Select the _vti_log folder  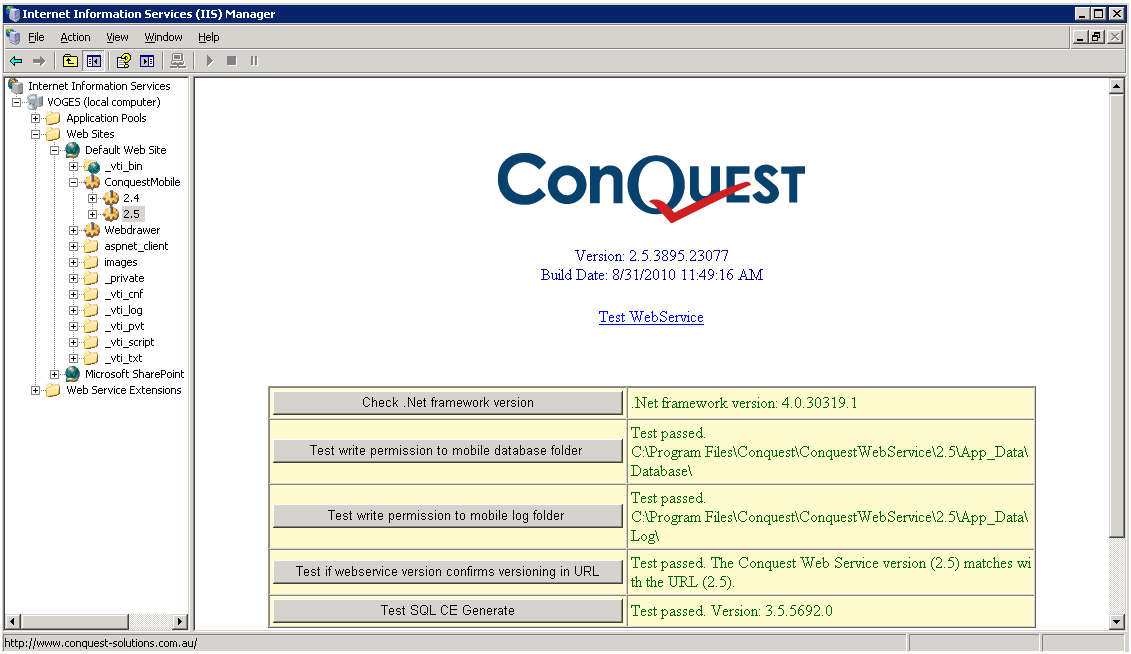pyautogui.click(x=123, y=310)
